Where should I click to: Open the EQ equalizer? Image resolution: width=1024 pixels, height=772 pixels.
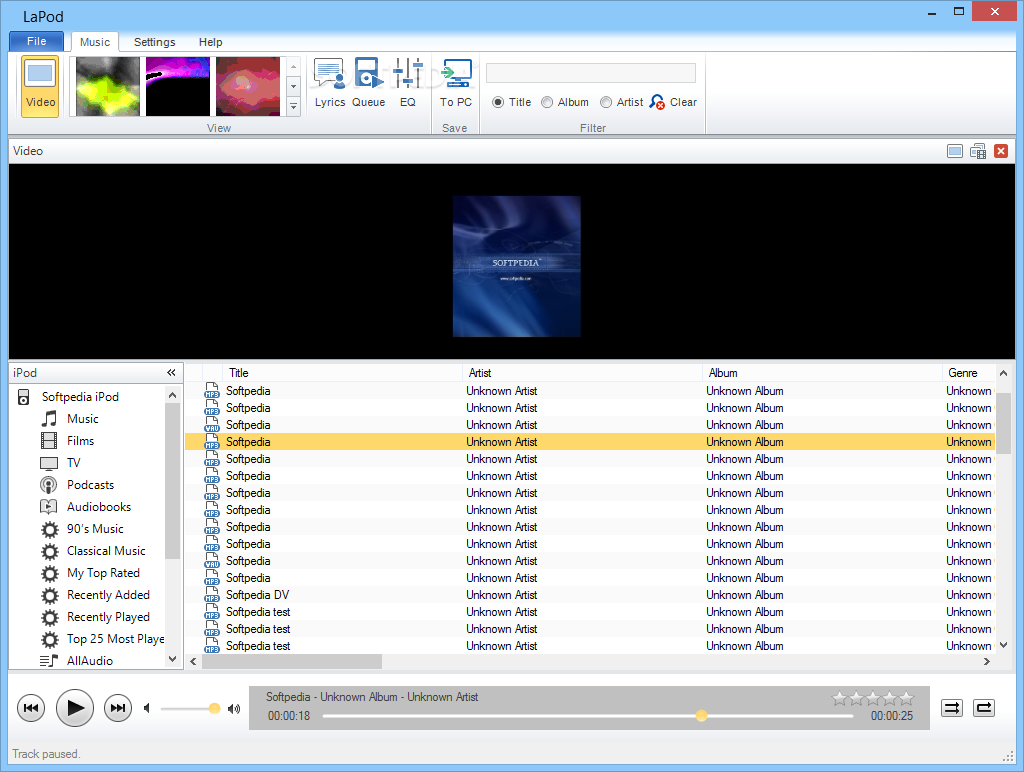pos(408,82)
